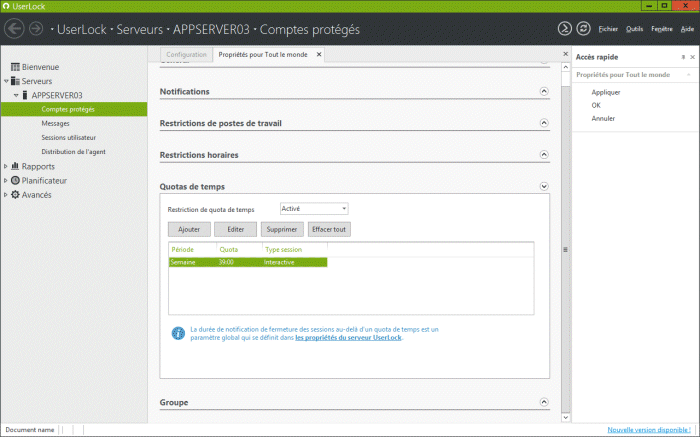This screenshot has height=437, width=700.
Task: Open the Fenêtre menu
Action: (662, 29)
